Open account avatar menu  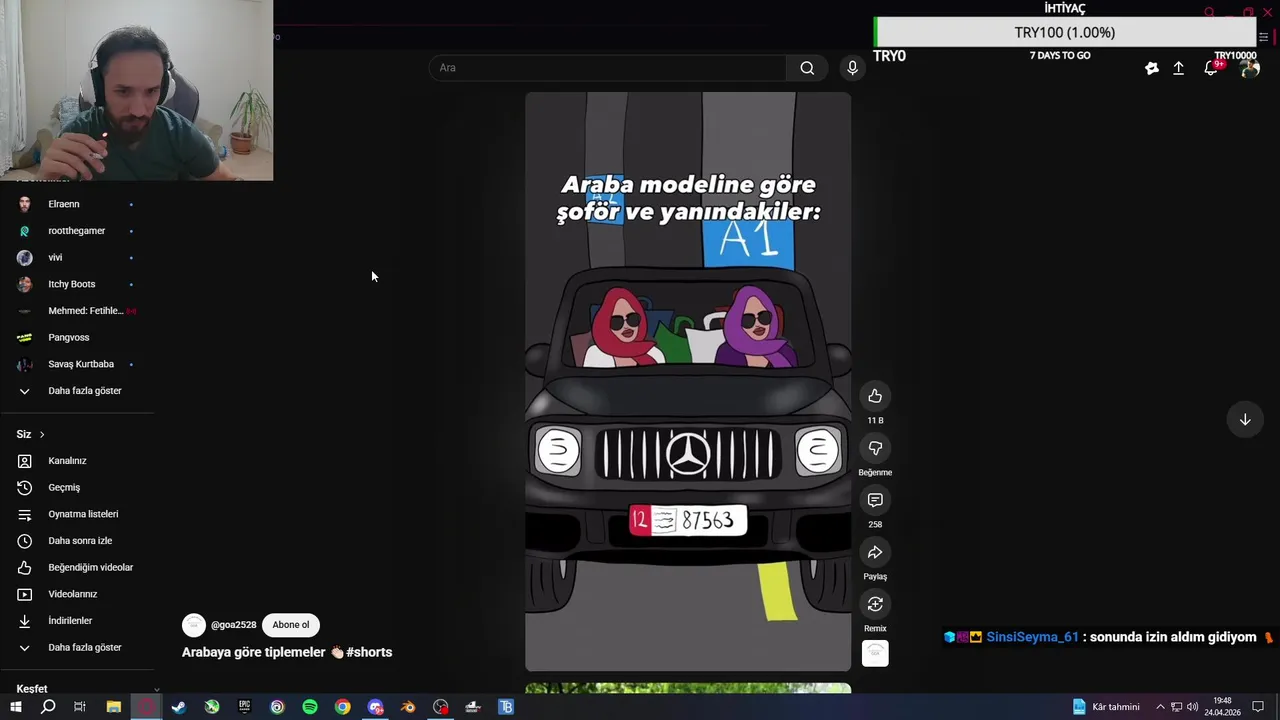tap(1249, 68)
